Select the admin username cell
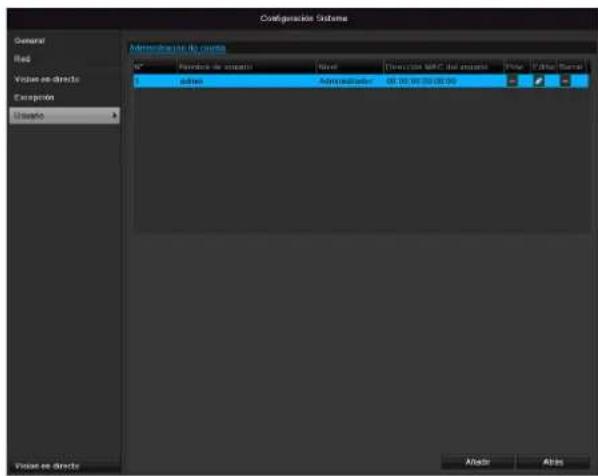The image size is (598, 476). [x=191, y=81]
